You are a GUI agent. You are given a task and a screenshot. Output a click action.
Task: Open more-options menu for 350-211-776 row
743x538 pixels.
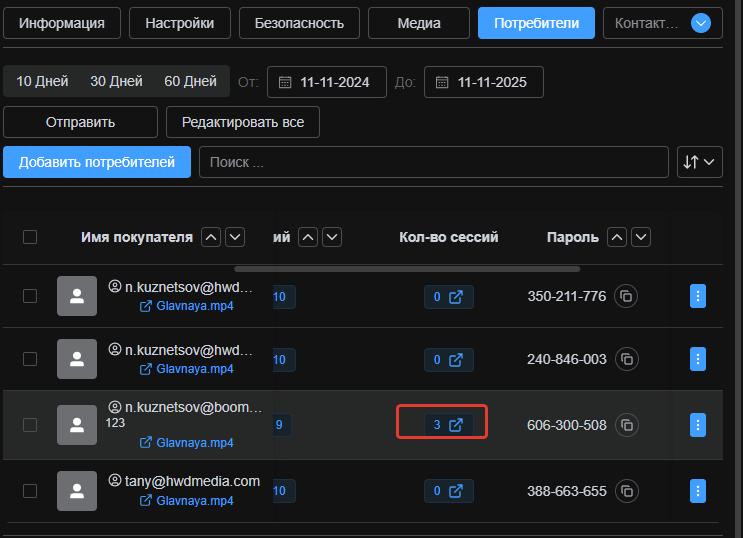(698, 296)
